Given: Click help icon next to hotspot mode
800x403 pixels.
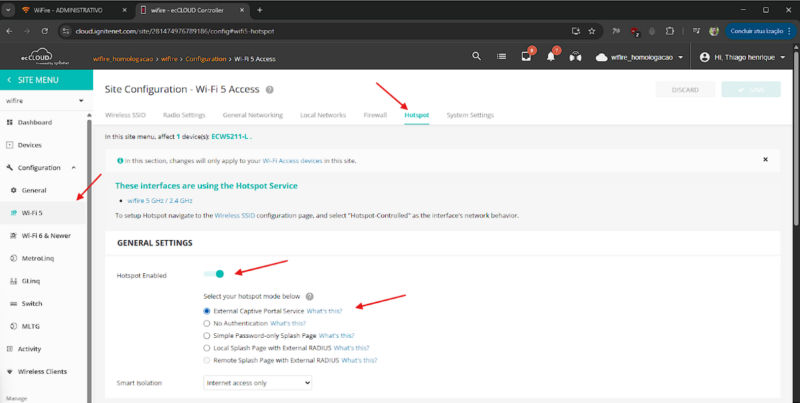Looking at the screenshot, I should coord(309,296).
